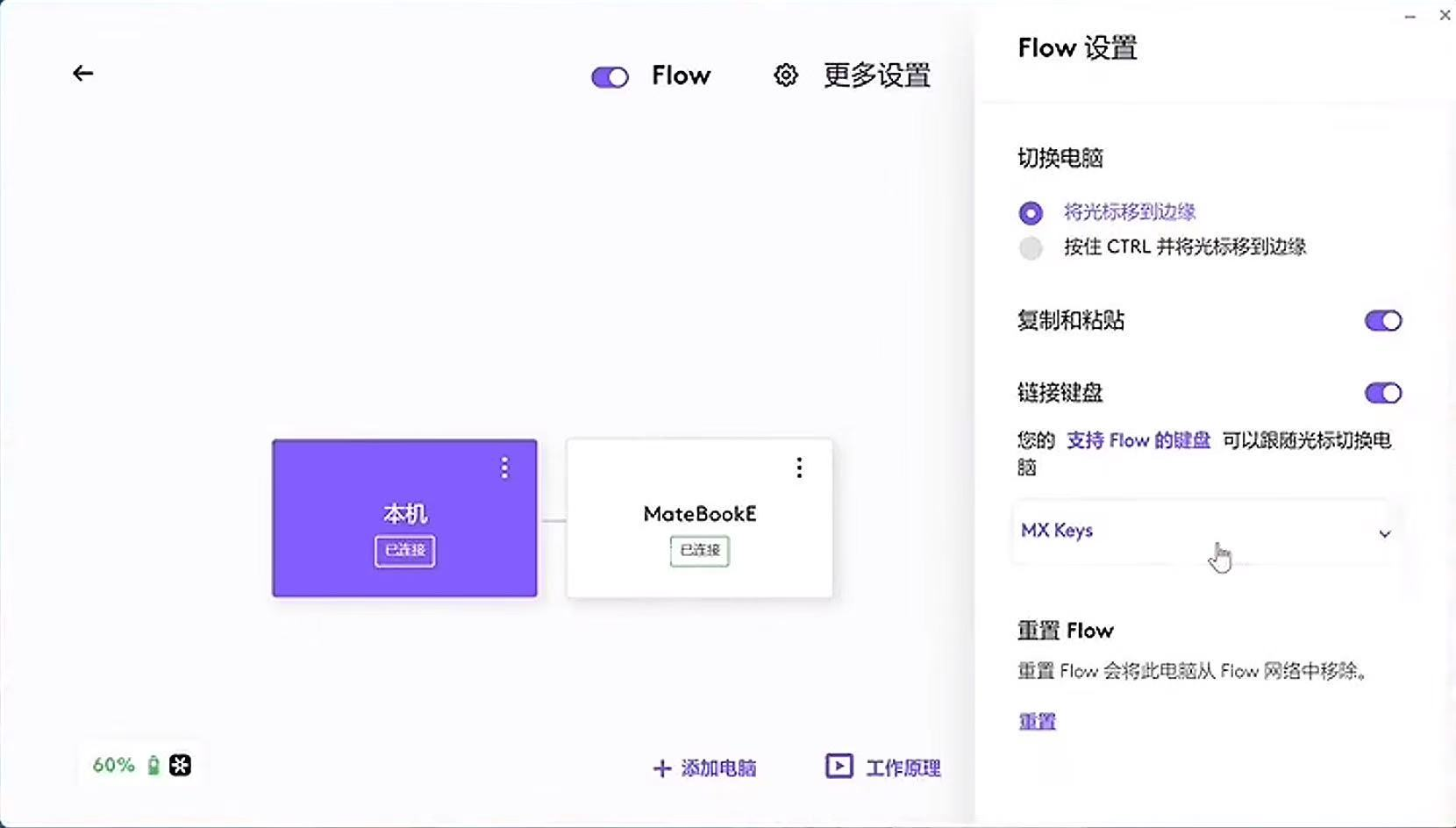
Task: Click the 重置 Flow 会将此电脑 description text
Action: pyautogui.click(x=1192, y=672)
